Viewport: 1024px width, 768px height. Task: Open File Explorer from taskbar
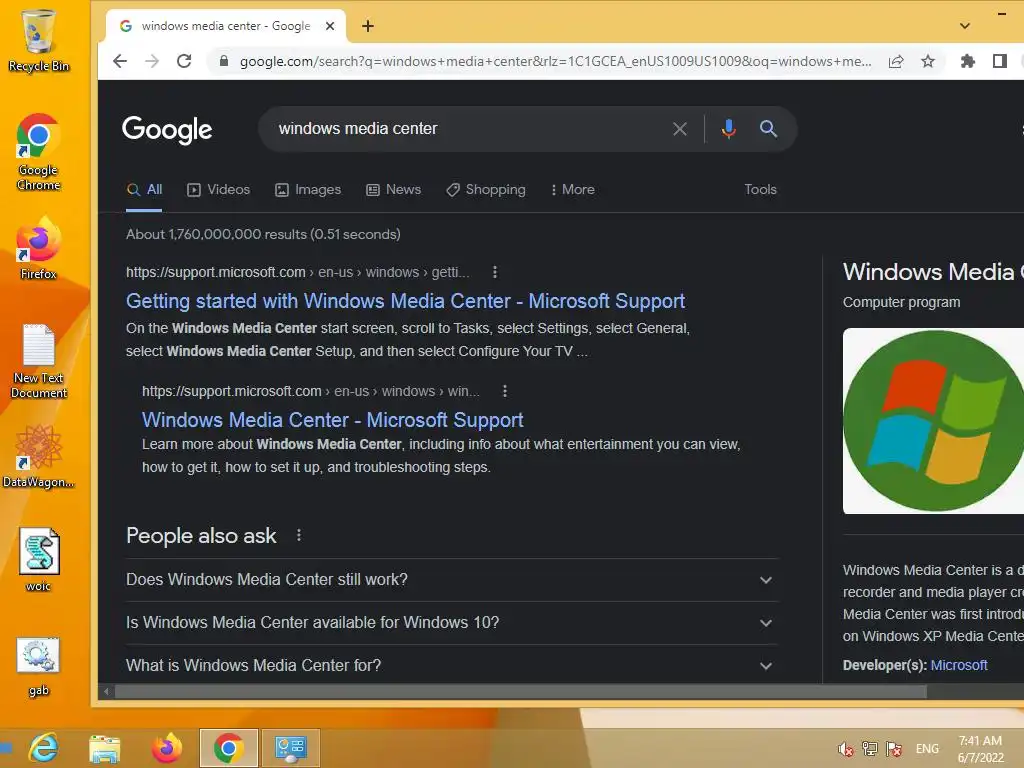coord(104,748)
